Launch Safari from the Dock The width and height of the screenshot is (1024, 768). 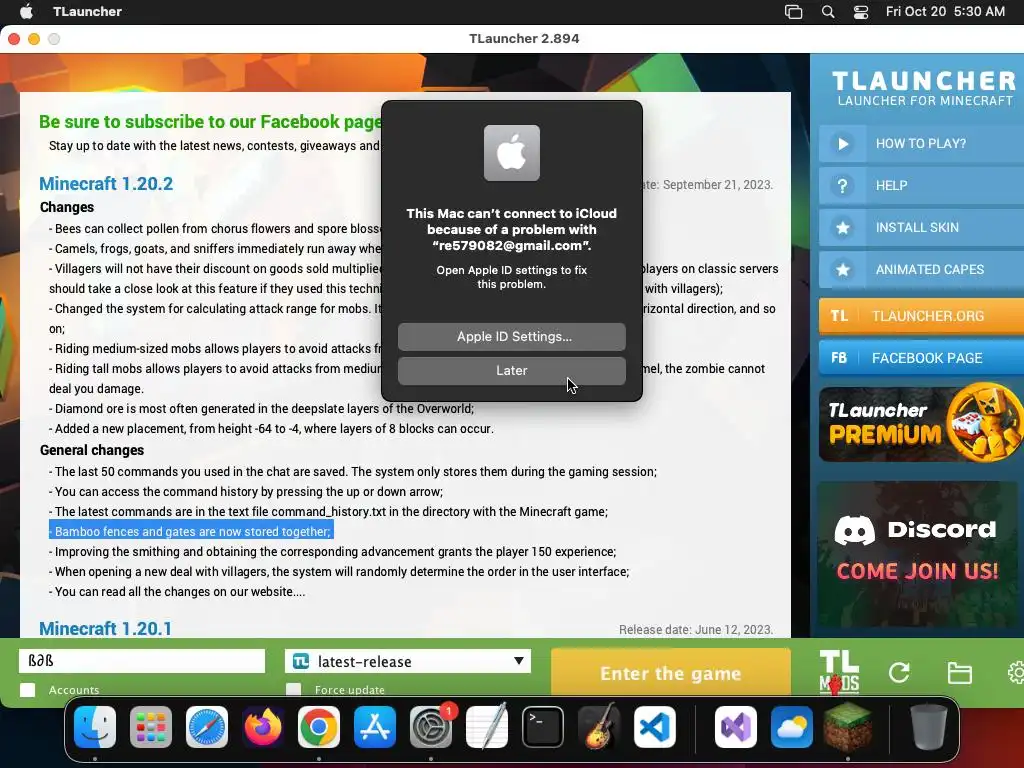tap(207, 726)
